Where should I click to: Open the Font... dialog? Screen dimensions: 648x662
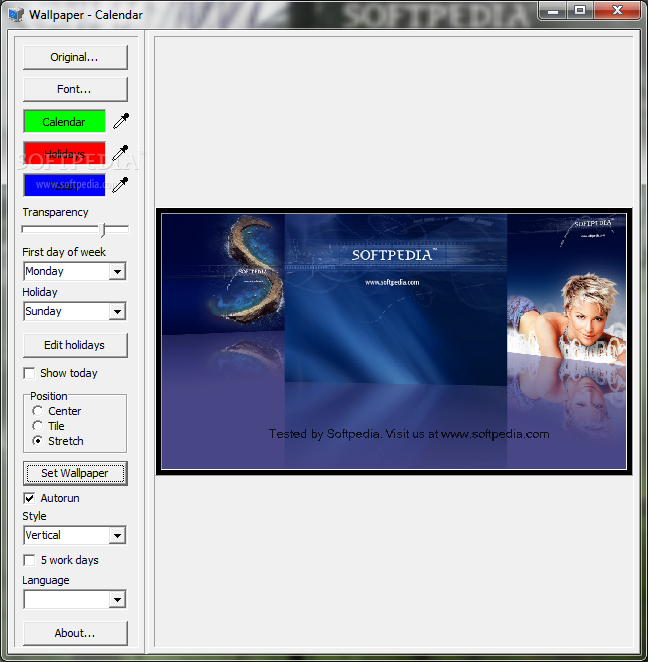click(75, 90)
